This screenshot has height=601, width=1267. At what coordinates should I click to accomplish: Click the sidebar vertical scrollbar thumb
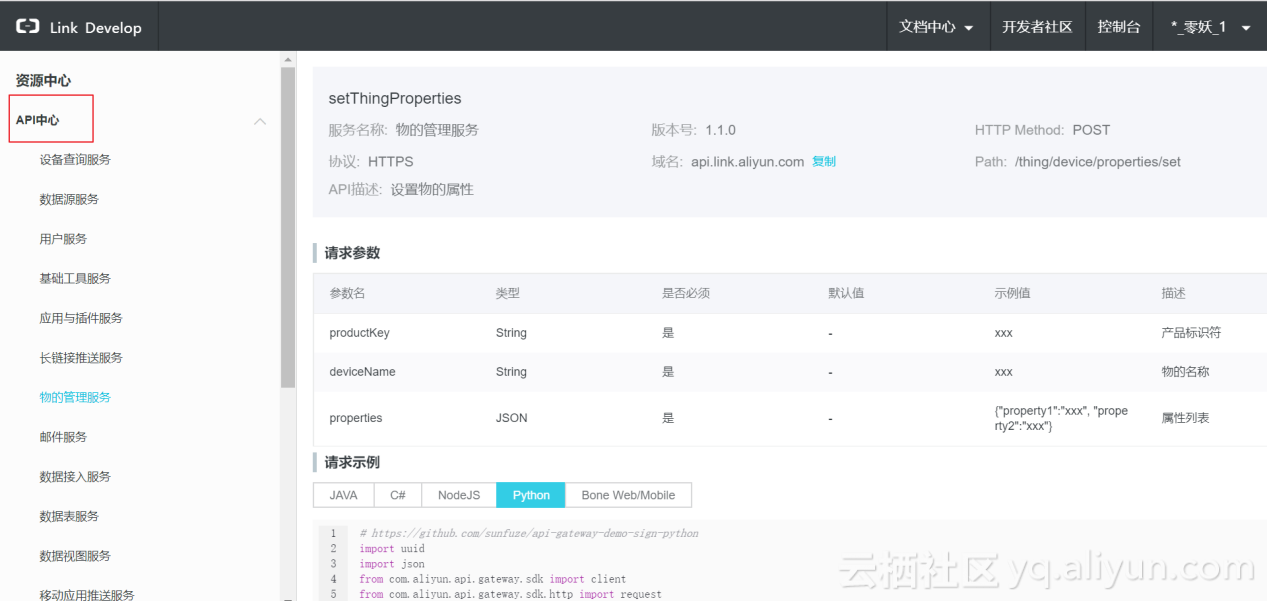click(x=288, y=227)
